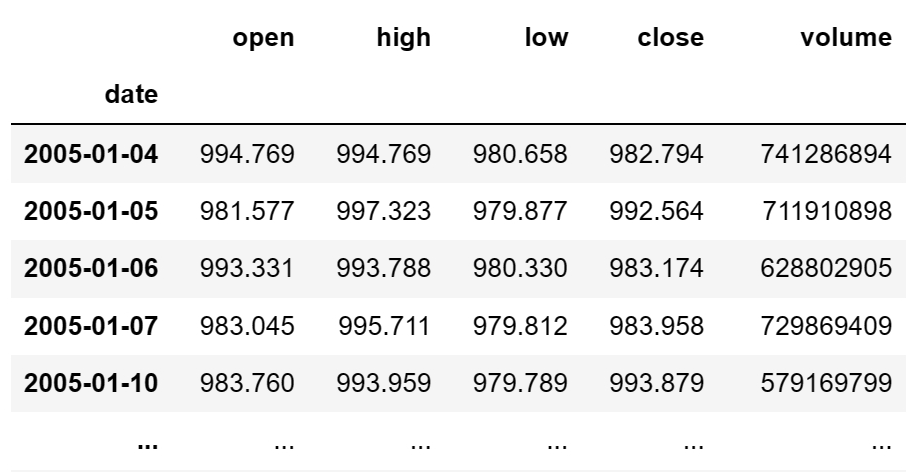This screenshot has height=472, width=918.
Task: Click the 'date' index label
Action: [x=131, y=95]
